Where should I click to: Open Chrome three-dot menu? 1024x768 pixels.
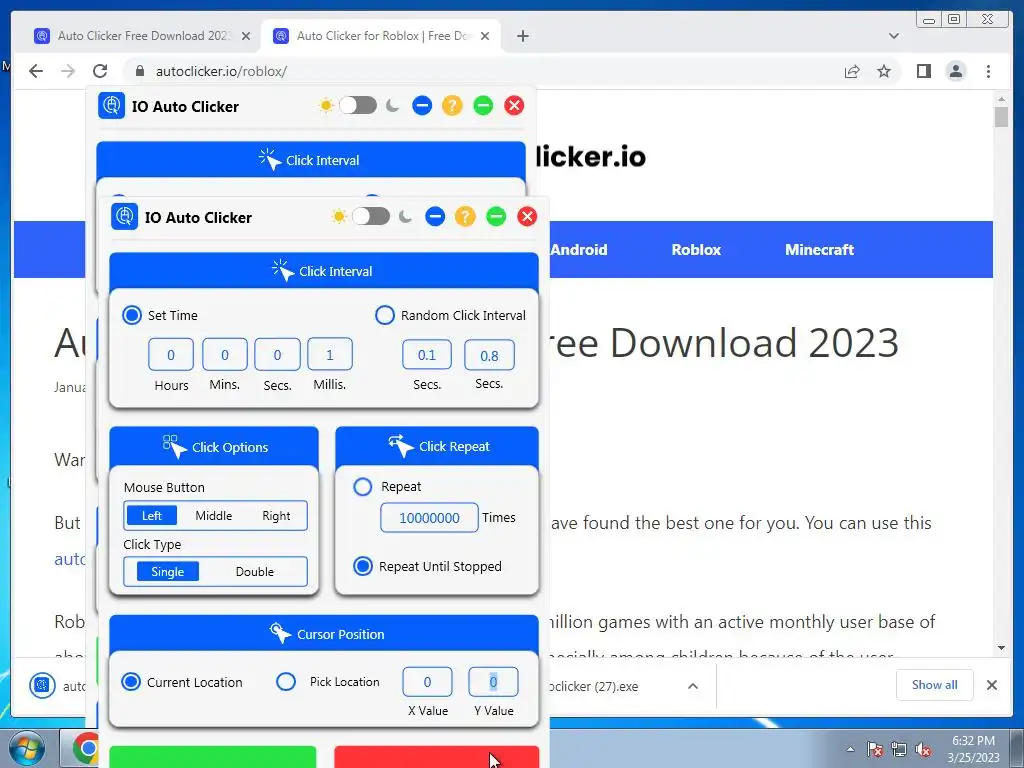(988, 71)
